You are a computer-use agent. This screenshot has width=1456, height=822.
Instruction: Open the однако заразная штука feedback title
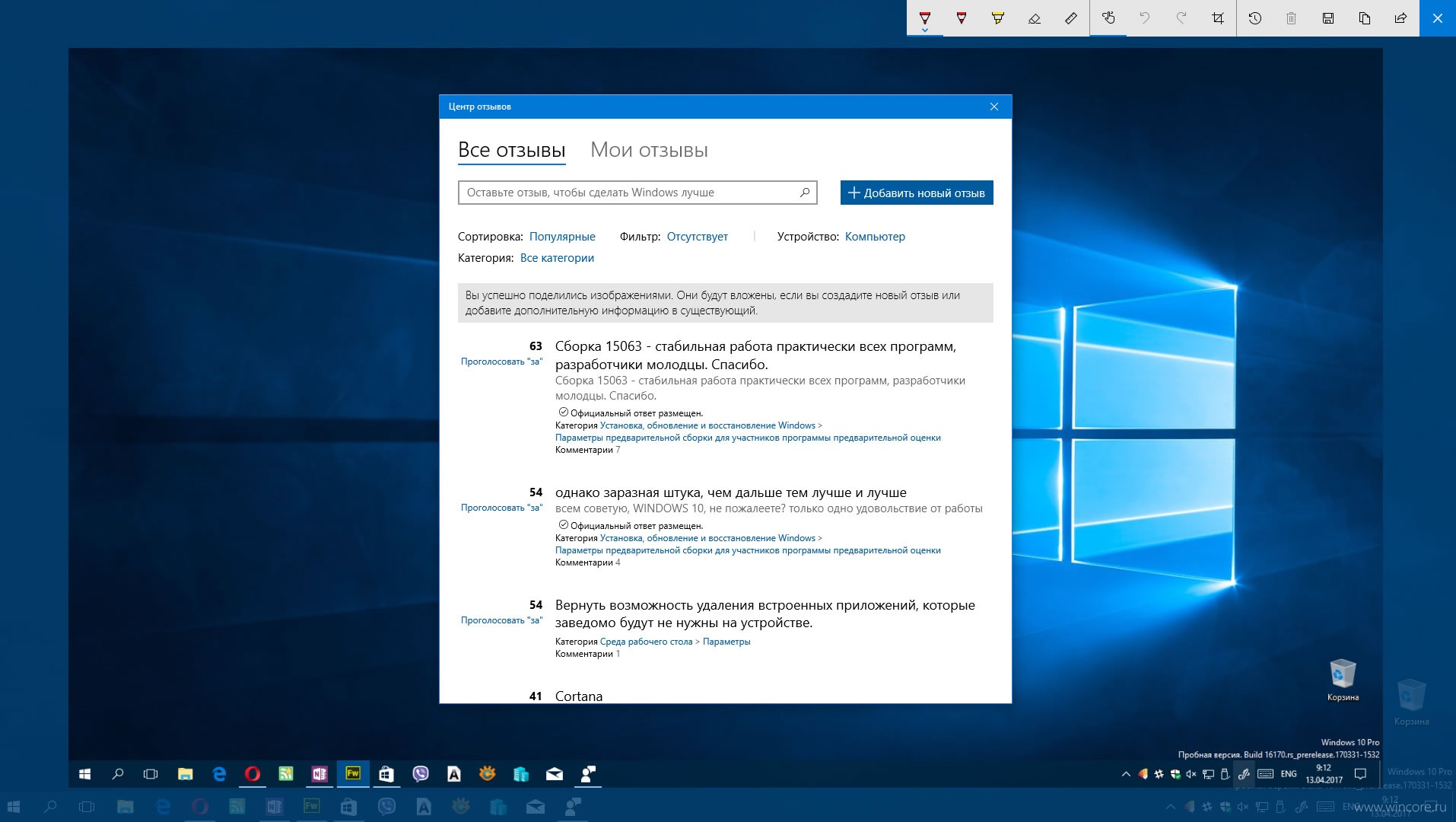(x=730, y=492)
